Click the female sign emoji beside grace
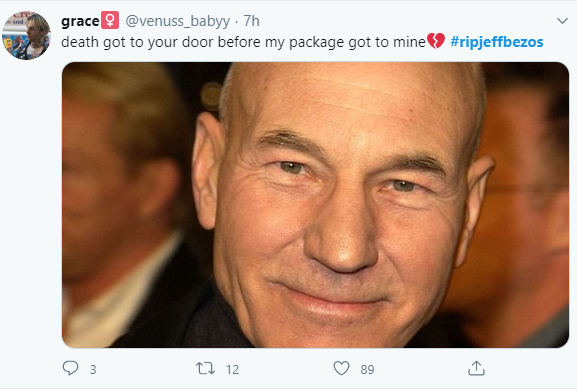577x390 pixels. [110, 20]
